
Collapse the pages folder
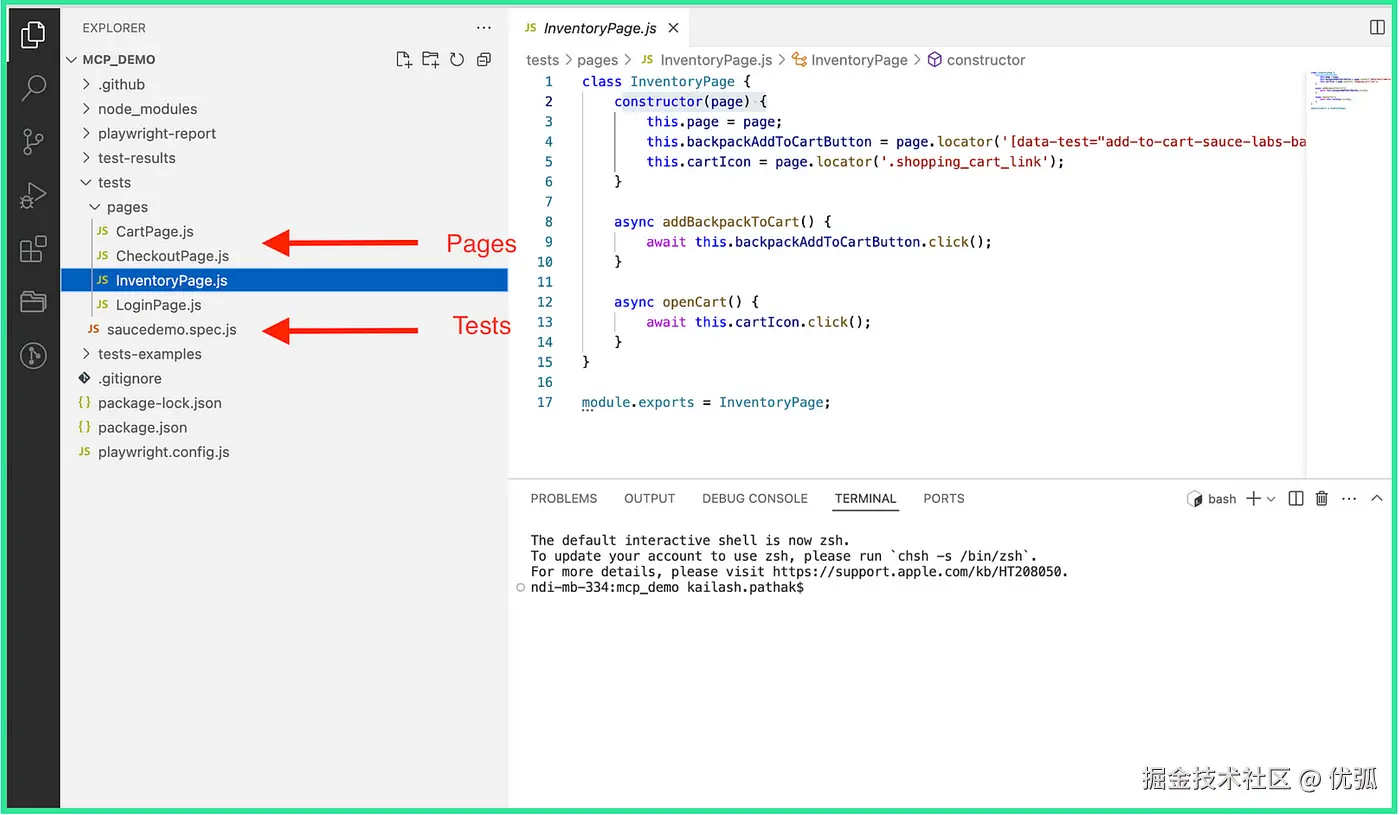click(285, 207)
